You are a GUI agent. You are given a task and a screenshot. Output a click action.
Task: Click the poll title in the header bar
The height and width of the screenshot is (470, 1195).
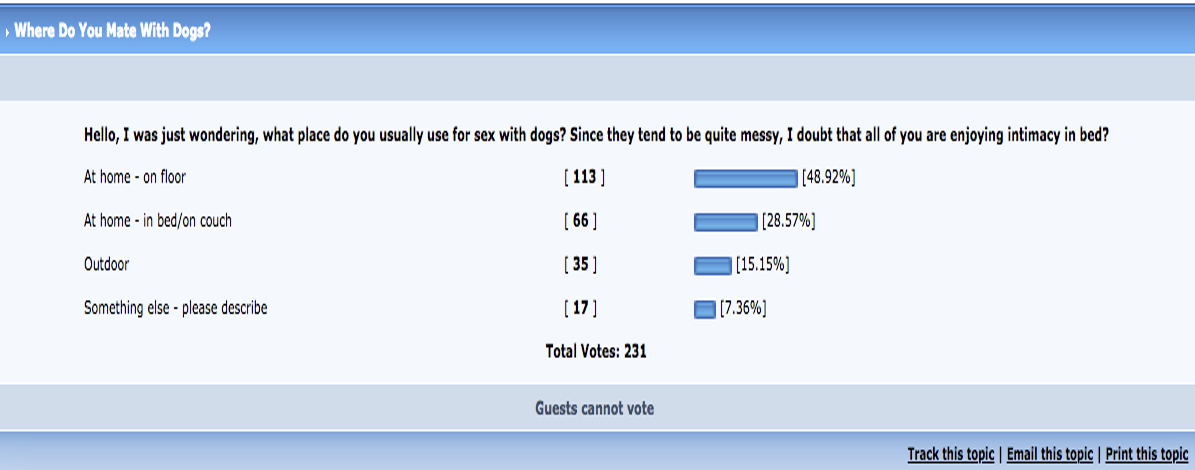click(113, 32)
